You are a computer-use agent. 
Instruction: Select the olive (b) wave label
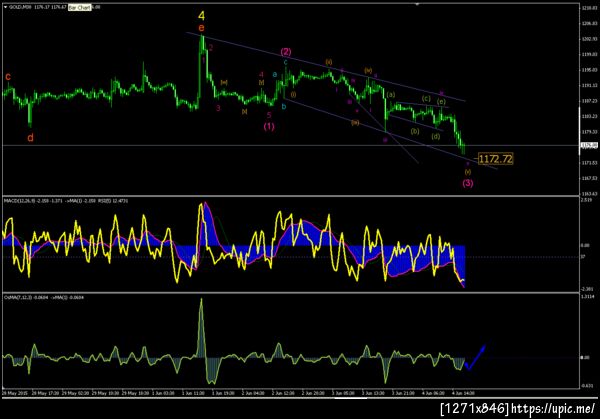pos(415,131)
